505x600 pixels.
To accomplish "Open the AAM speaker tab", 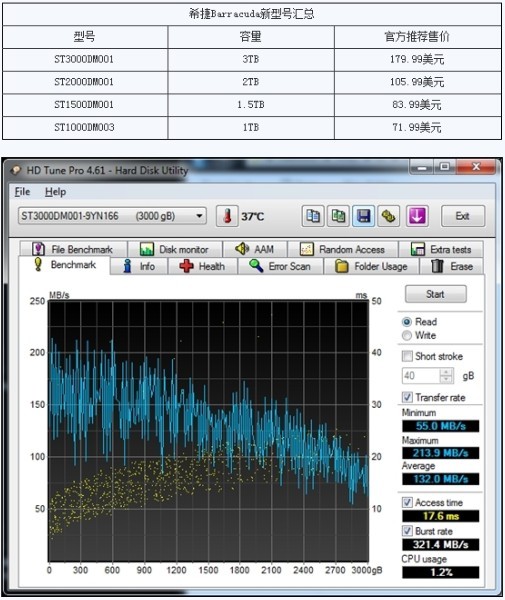I will click(254, 249).
